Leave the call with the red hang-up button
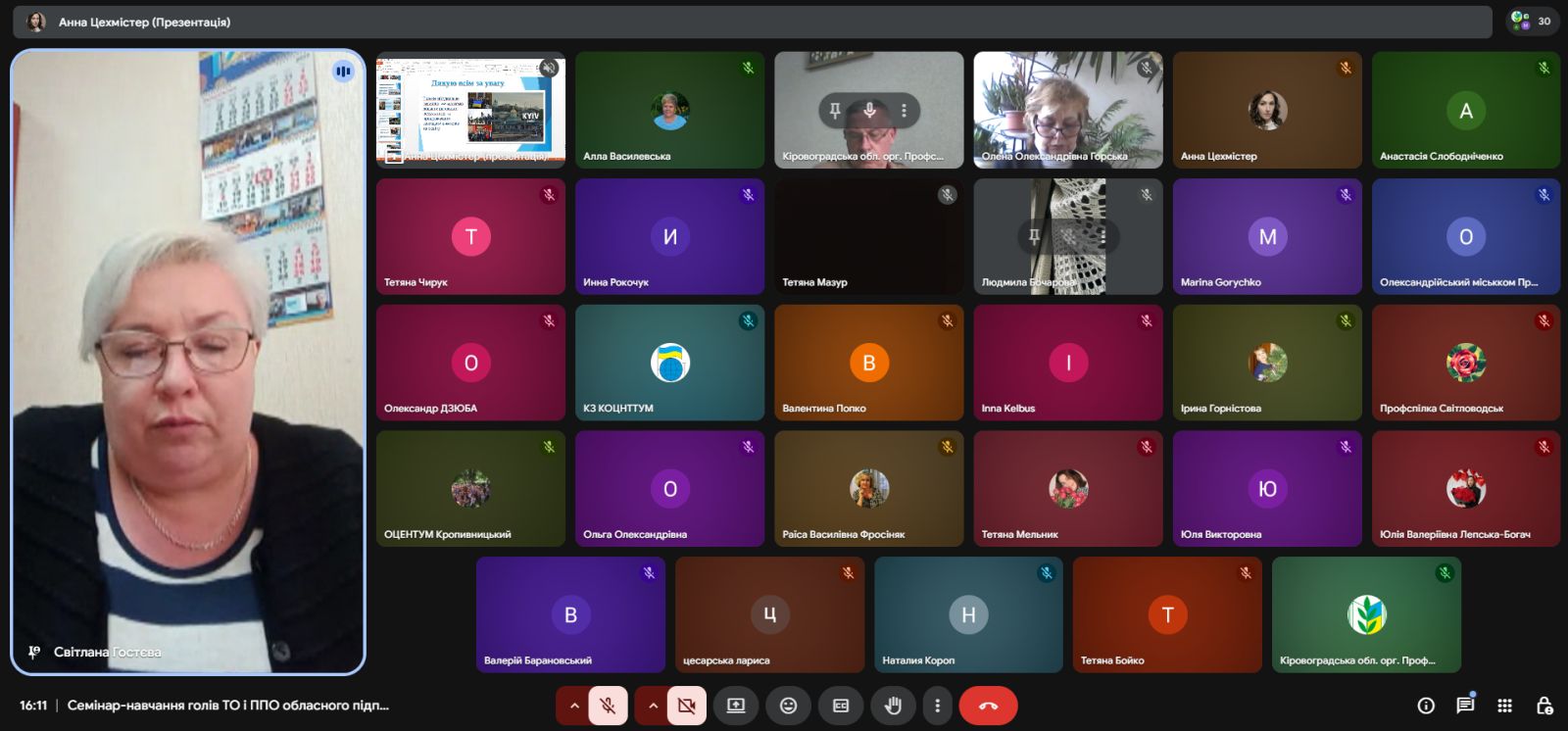 click(988, 706)
